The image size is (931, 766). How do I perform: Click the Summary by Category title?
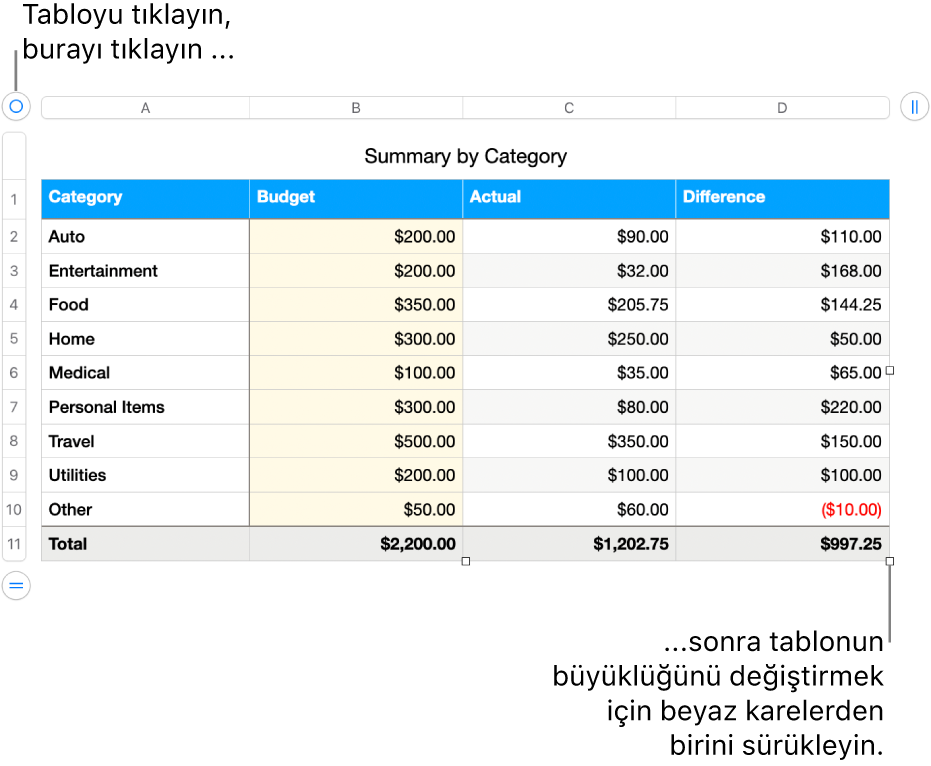[466, 157]
